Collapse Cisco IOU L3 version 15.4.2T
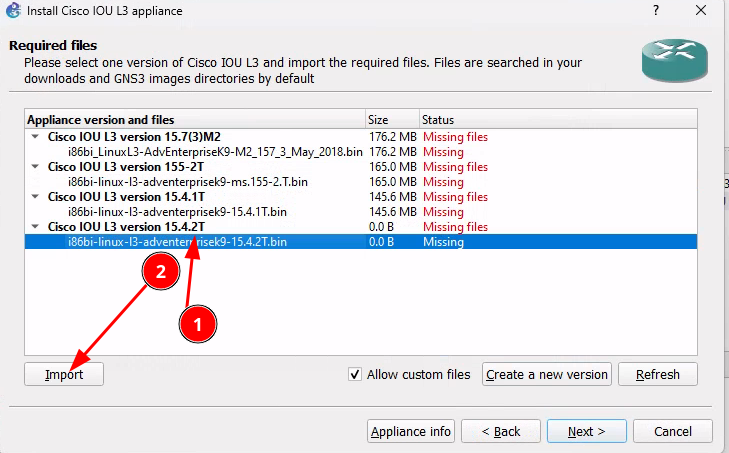The height and width of the screenshot is (453, 729). [35, 227]
